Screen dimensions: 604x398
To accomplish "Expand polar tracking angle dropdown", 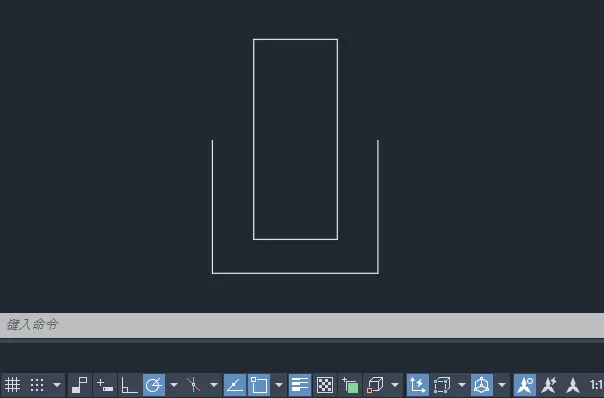I will [x=174, y=385].
